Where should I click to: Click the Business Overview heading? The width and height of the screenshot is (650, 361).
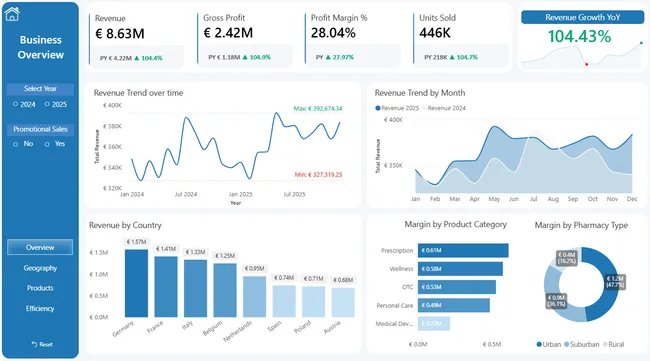41,47
